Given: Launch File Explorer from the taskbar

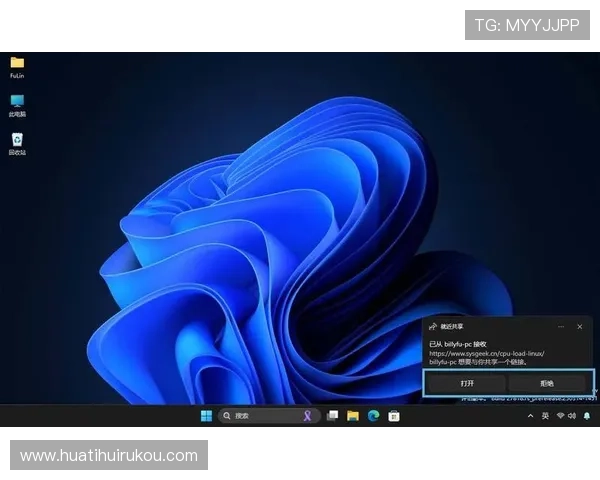Looking at the screenshot, I should [353, 416].
